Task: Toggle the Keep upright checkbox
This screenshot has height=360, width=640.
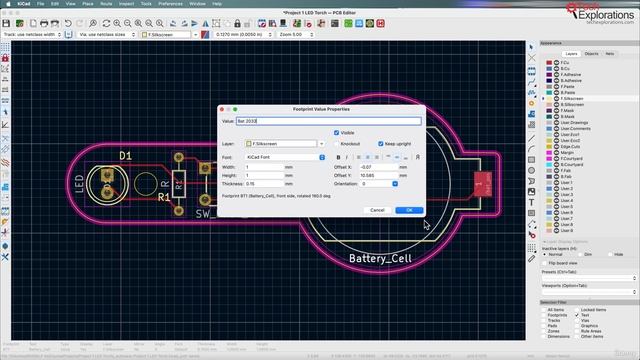Action: click(381, 144)
